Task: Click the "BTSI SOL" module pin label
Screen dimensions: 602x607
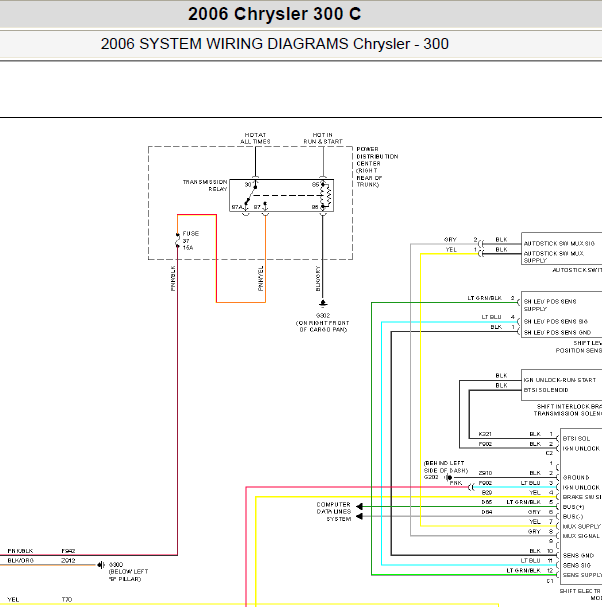Action: tap(576, 439)
